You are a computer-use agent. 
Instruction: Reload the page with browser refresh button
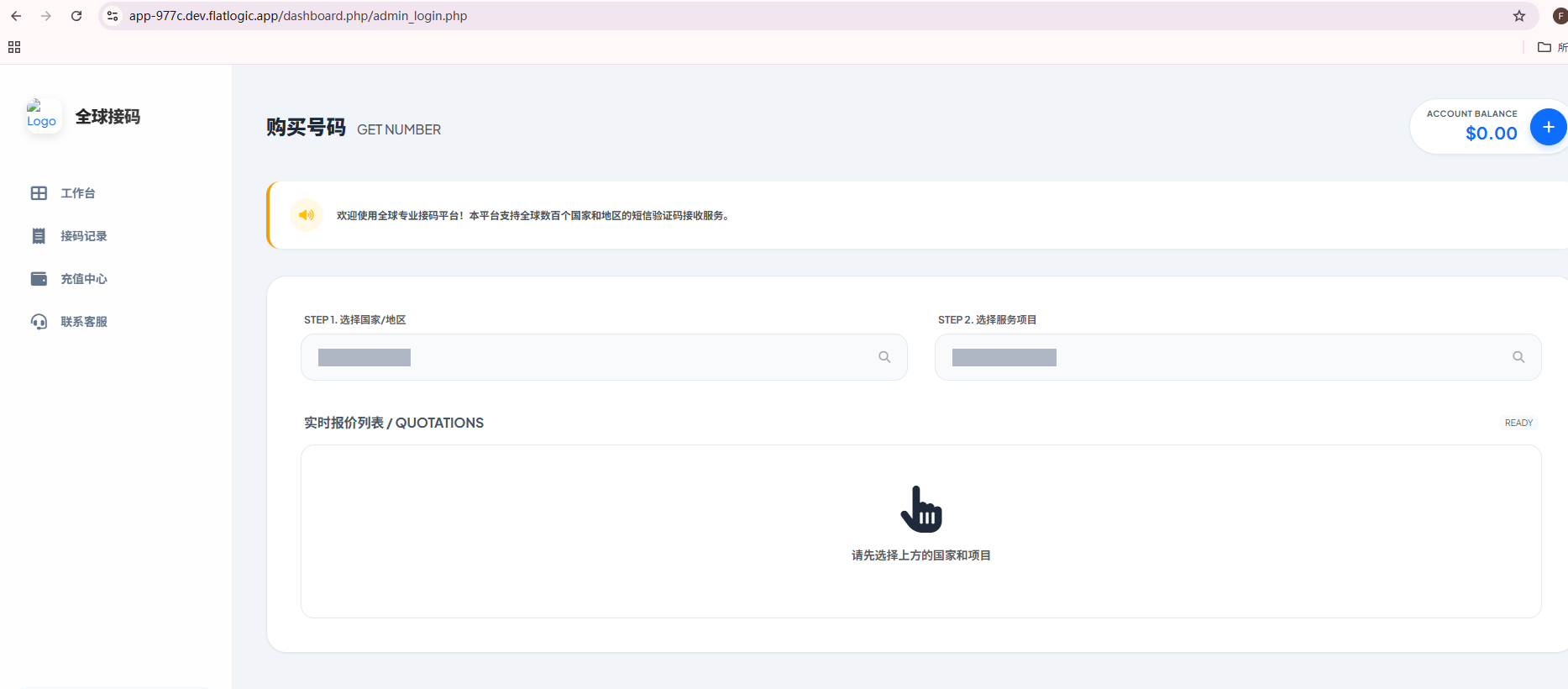pyautogui.click(x=76, y=16)
